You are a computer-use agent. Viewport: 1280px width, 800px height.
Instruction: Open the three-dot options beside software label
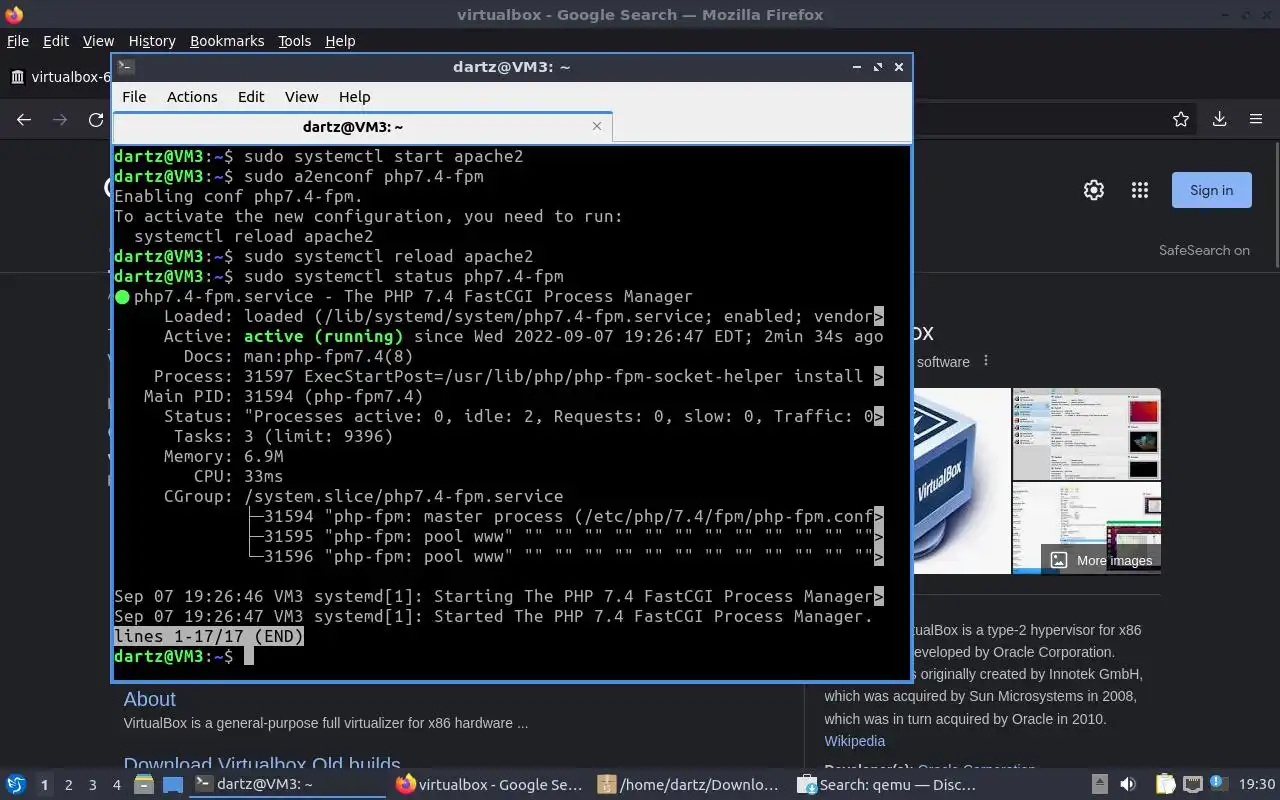pos(986,361)
